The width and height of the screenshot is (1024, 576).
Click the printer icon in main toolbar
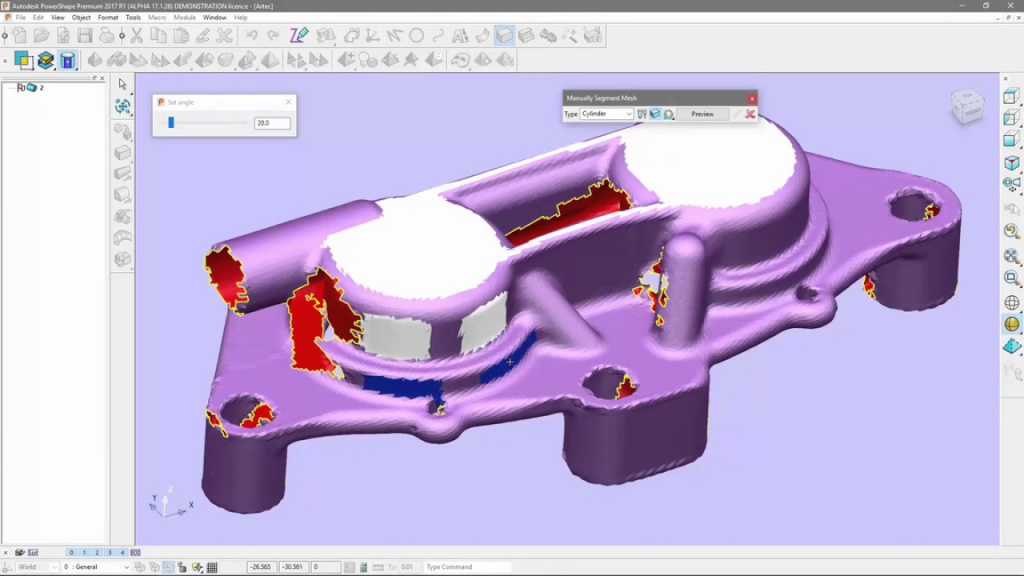pos(107,35)
